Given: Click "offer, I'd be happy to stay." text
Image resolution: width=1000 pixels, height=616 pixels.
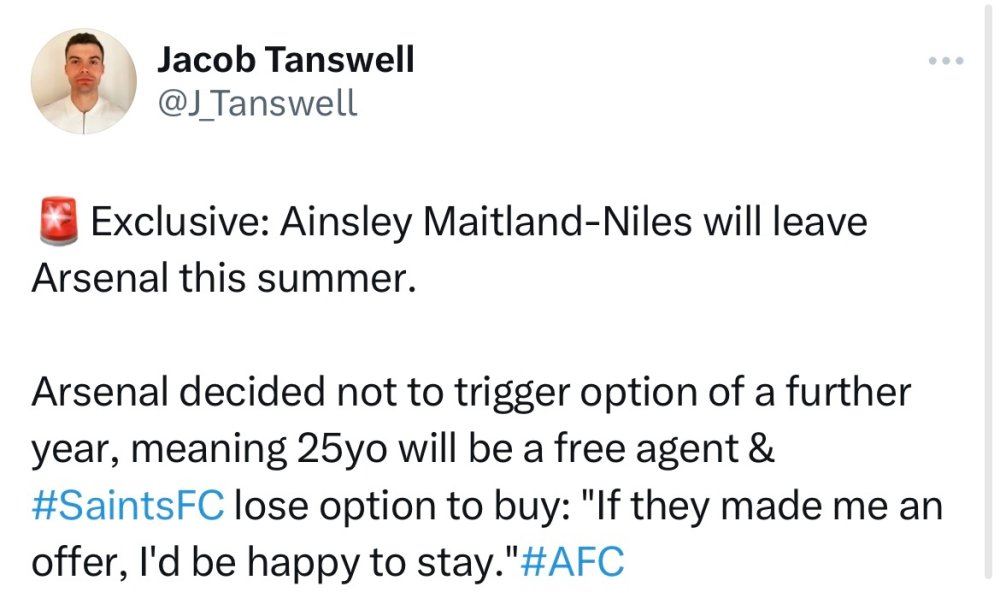Looking at the screenshot, I should 270,559.
